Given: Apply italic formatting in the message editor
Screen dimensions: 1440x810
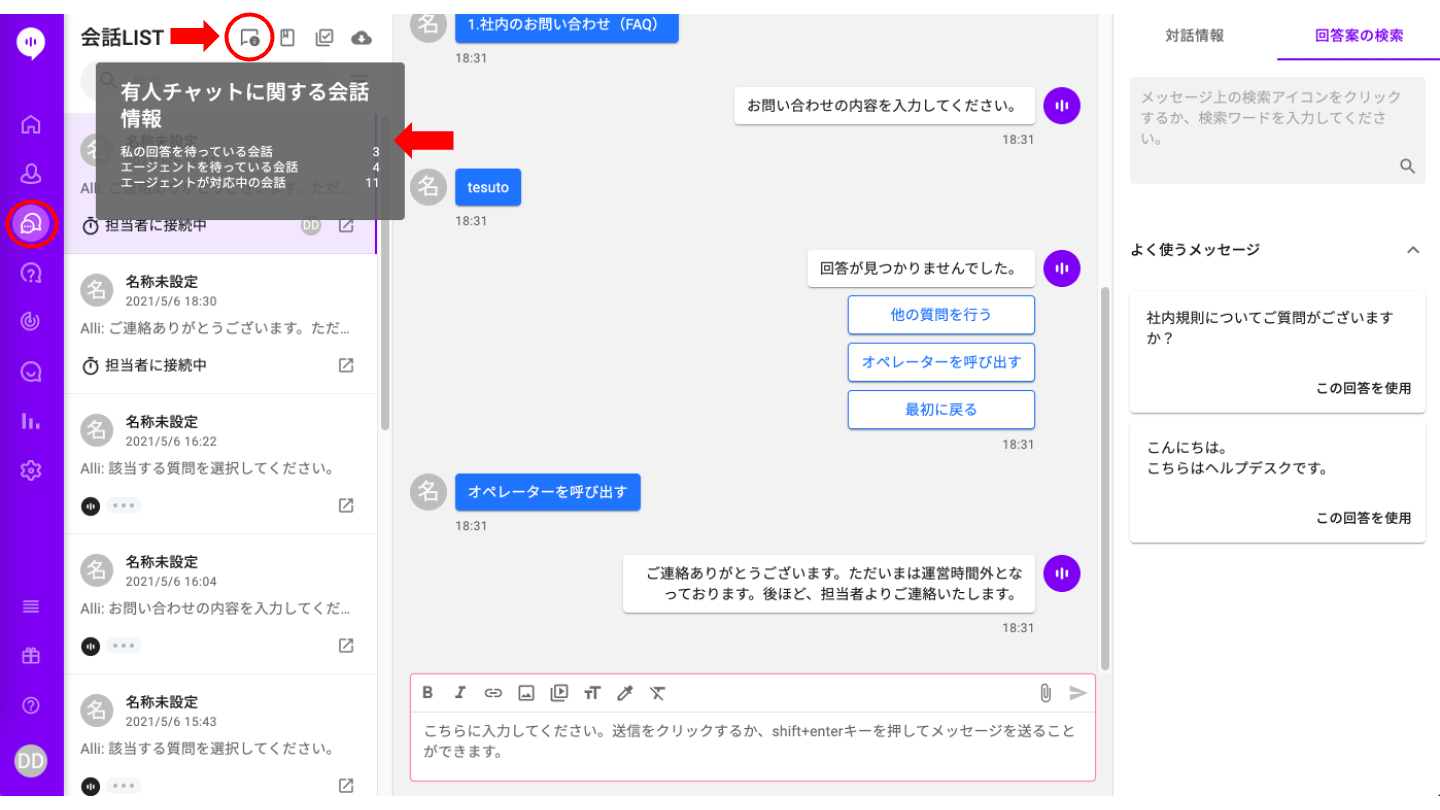Looking at the screenshot, I should [460, 692].
